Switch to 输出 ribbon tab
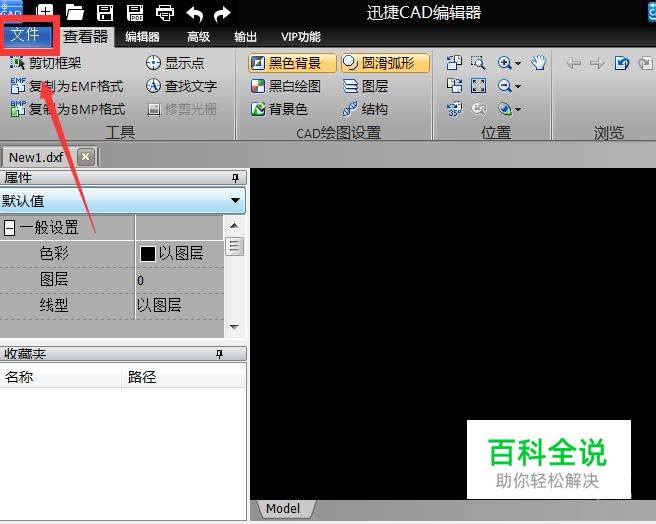This screenshot has width=656, height=524. coord(246,37)
